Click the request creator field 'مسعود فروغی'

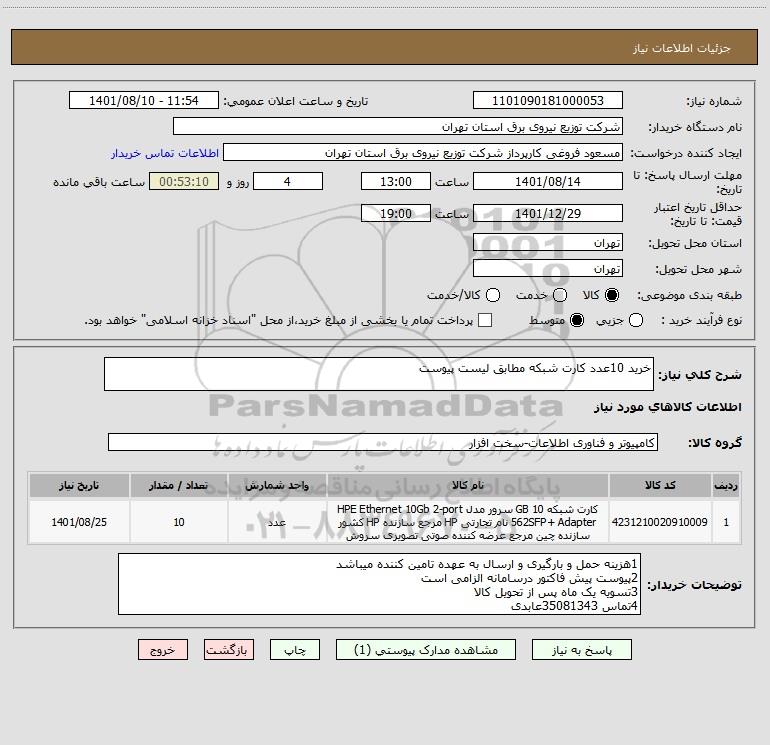[423, 152]
